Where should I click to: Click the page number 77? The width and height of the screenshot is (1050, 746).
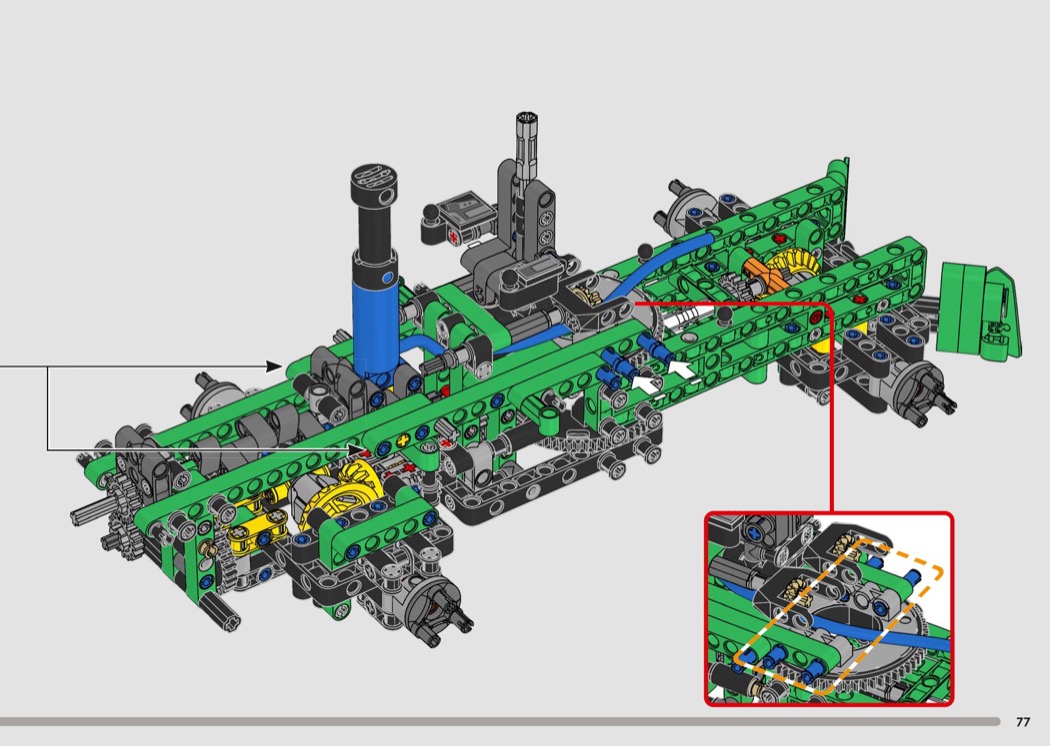tap(1022, 722)
